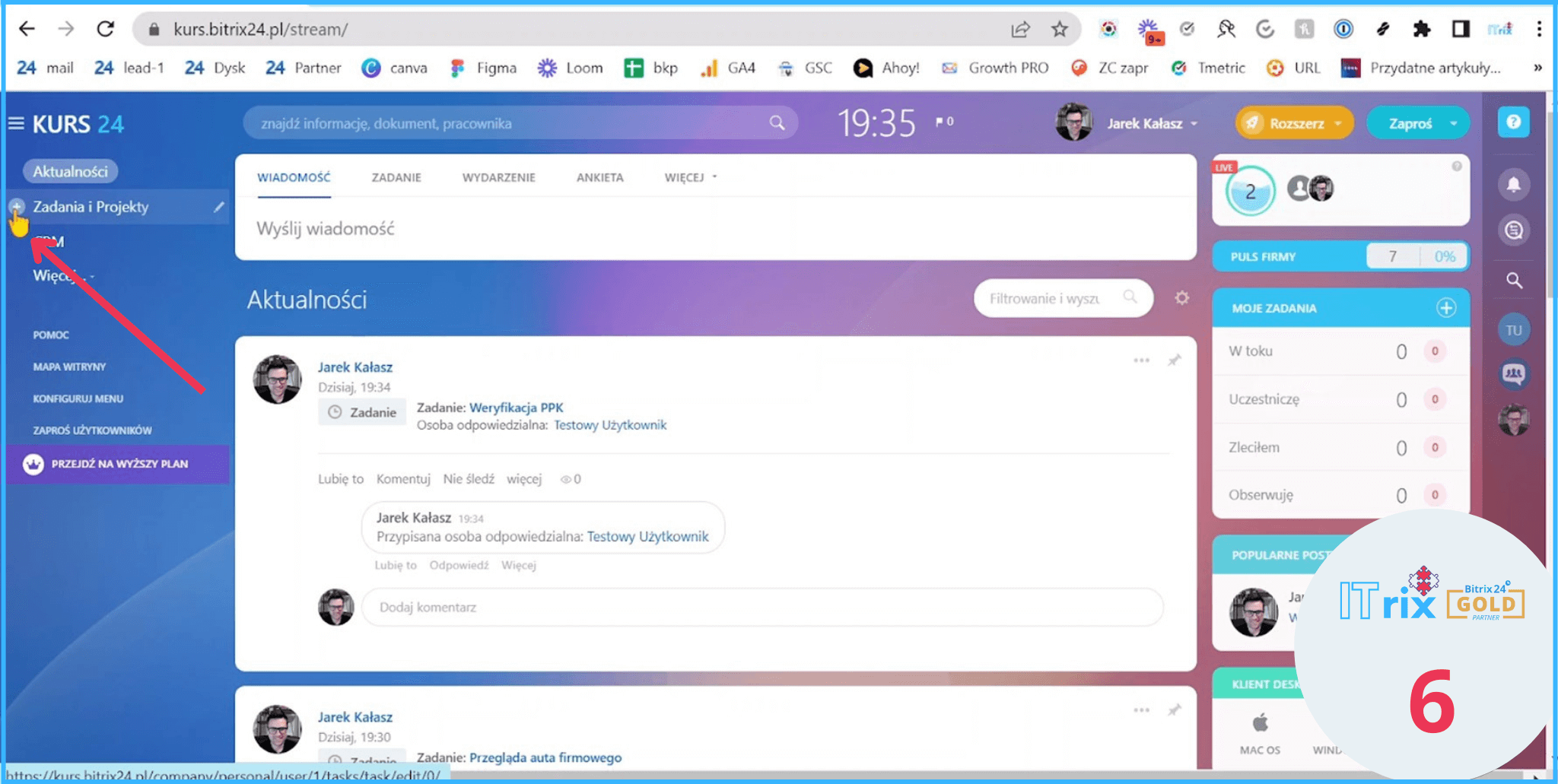The width and height of the screenshot is (1558, 784).
Task: Click the Puls Firmy progress bar
Action: coord(1340,256)
